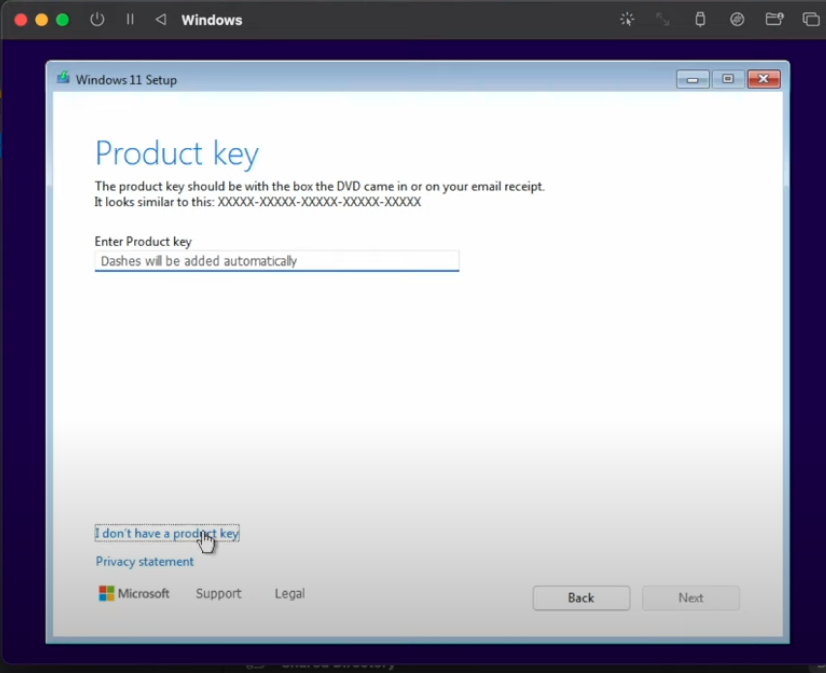Image resolution: width=826 pixels, height=673 pixels.
Task: Close the Windows 11 Setup dialog
Action: tap(764, 79)
